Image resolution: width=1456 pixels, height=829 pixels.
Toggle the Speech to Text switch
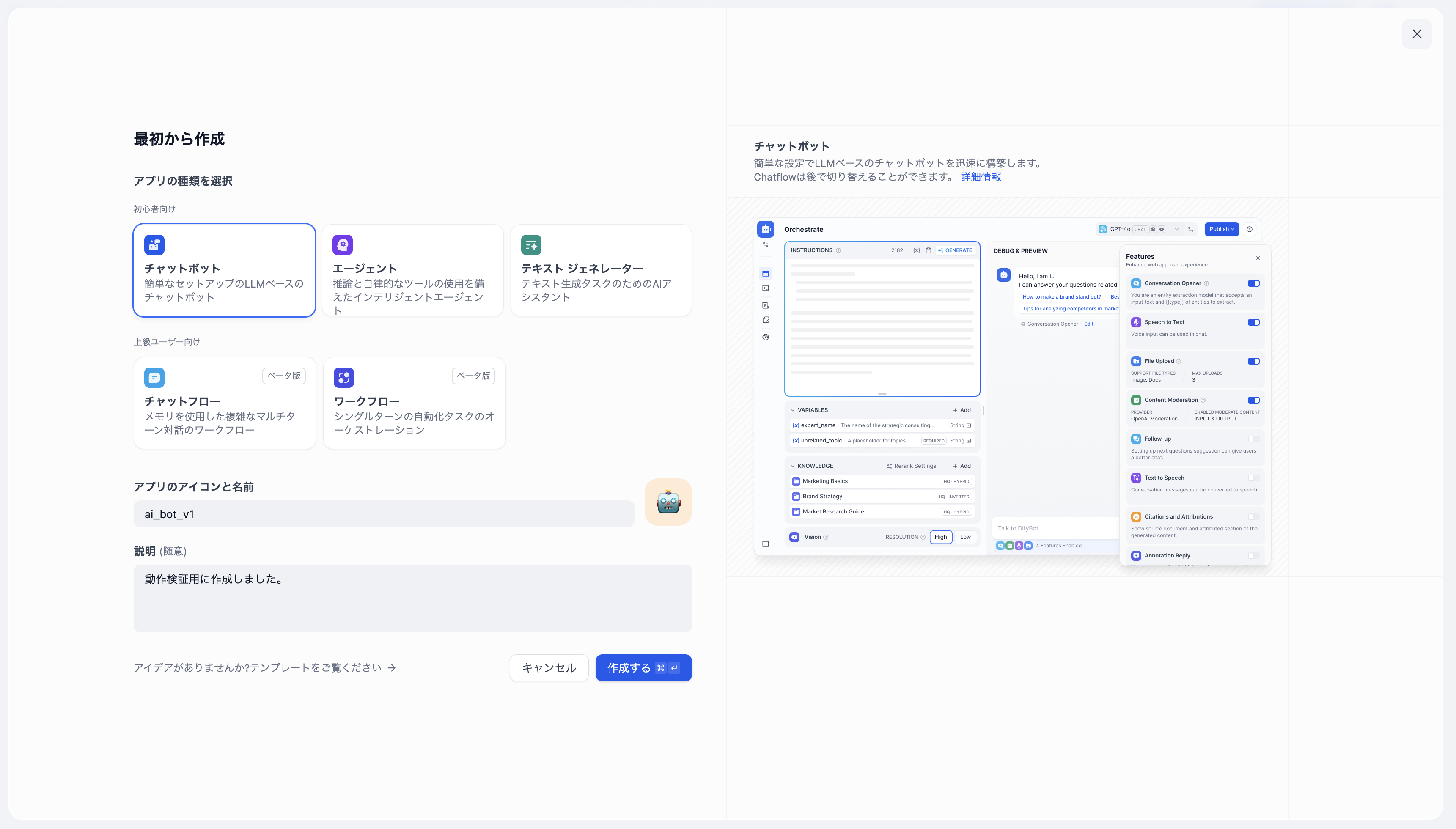tap(1253, 322)
